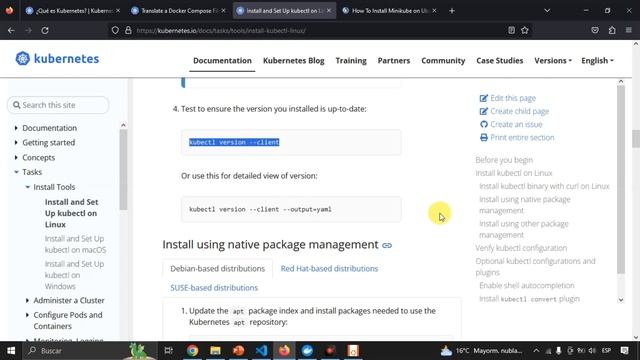The image size is (640, 360).
Task: Open the extensions puzzle icon
Action: [612, 30]
